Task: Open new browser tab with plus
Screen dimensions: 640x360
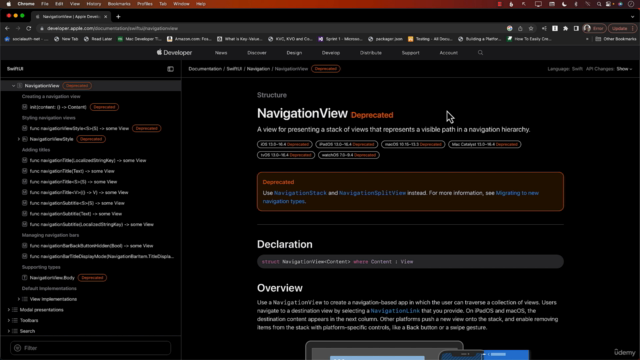Action: [x=118, y=17]
